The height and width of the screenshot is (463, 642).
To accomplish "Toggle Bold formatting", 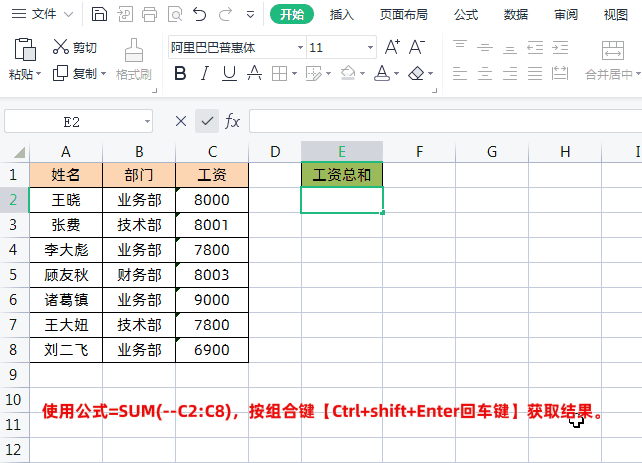I will click(180, 73).
